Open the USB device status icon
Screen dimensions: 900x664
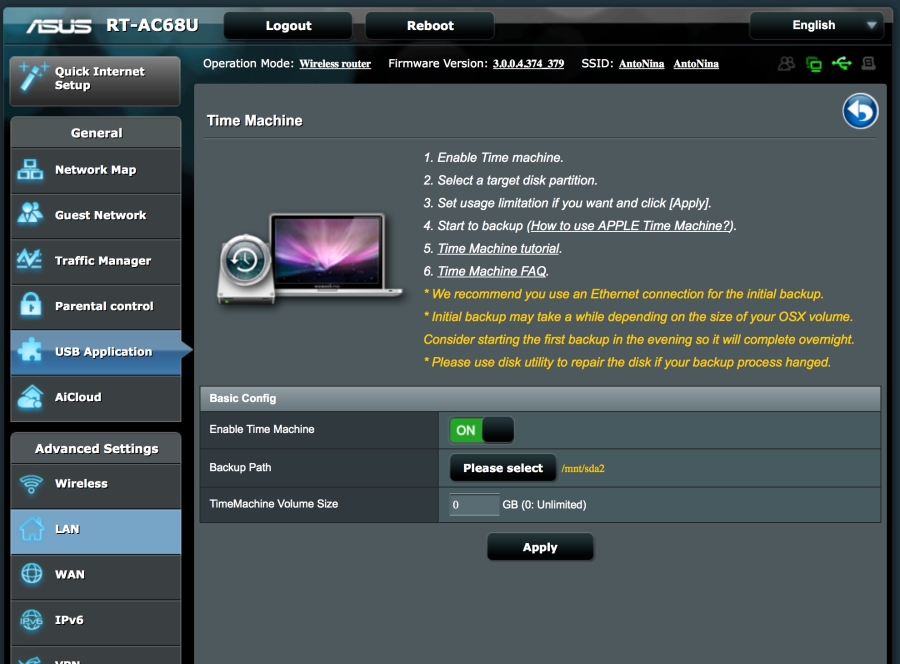pyautogui.click(x=843, y=64)
